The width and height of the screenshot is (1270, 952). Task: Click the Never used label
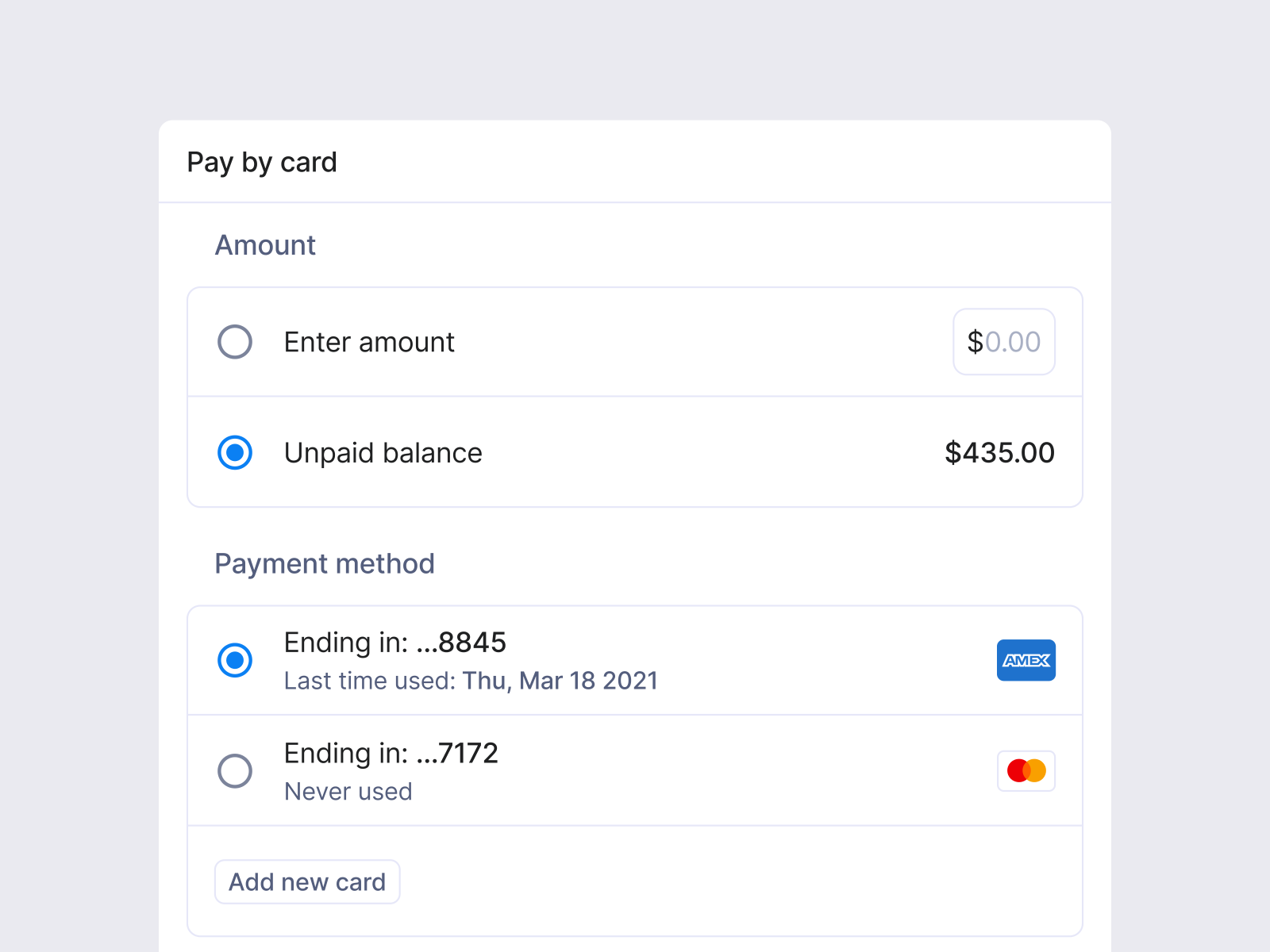pos(348,791)
